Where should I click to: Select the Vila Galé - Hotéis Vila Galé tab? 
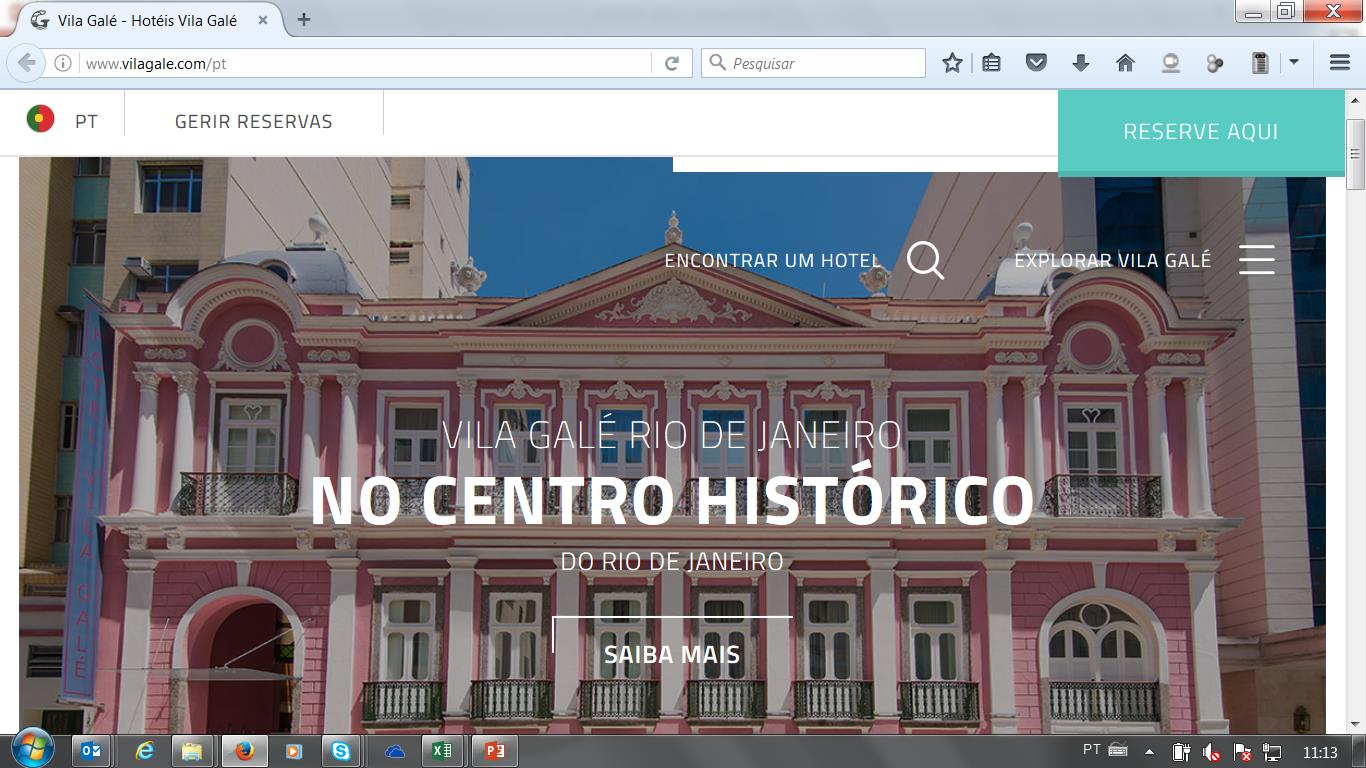146,20
